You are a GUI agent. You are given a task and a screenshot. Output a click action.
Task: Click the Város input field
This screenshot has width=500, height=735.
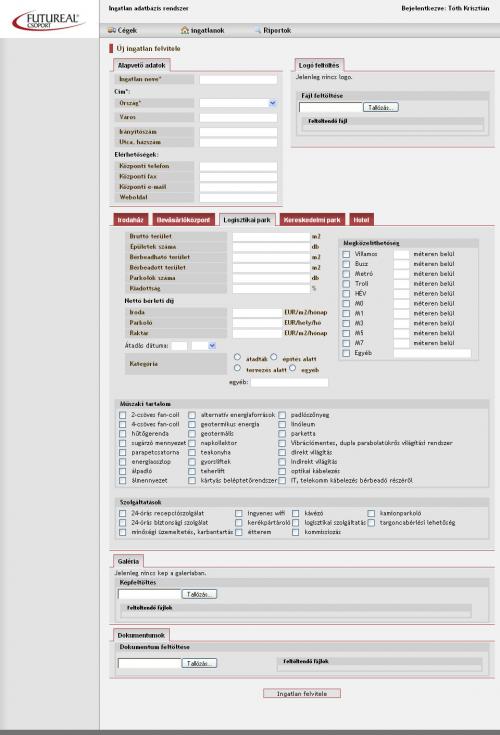pyautogui.click(x=238, y=118)
